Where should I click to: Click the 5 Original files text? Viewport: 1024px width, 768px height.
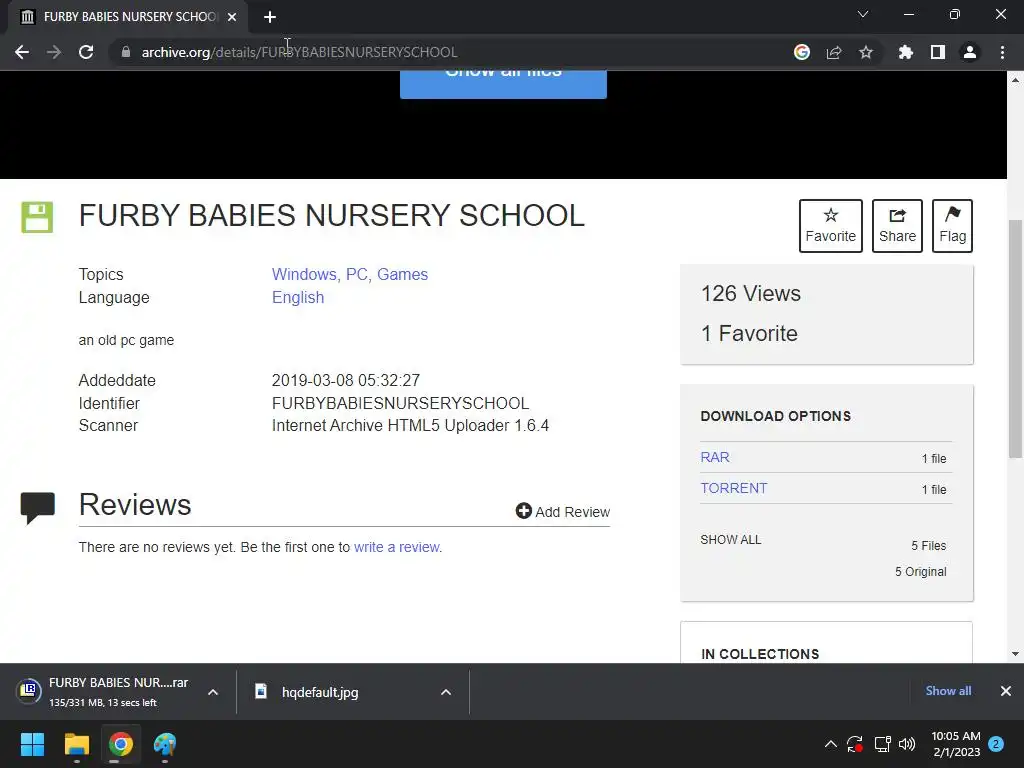pos(920,571)
